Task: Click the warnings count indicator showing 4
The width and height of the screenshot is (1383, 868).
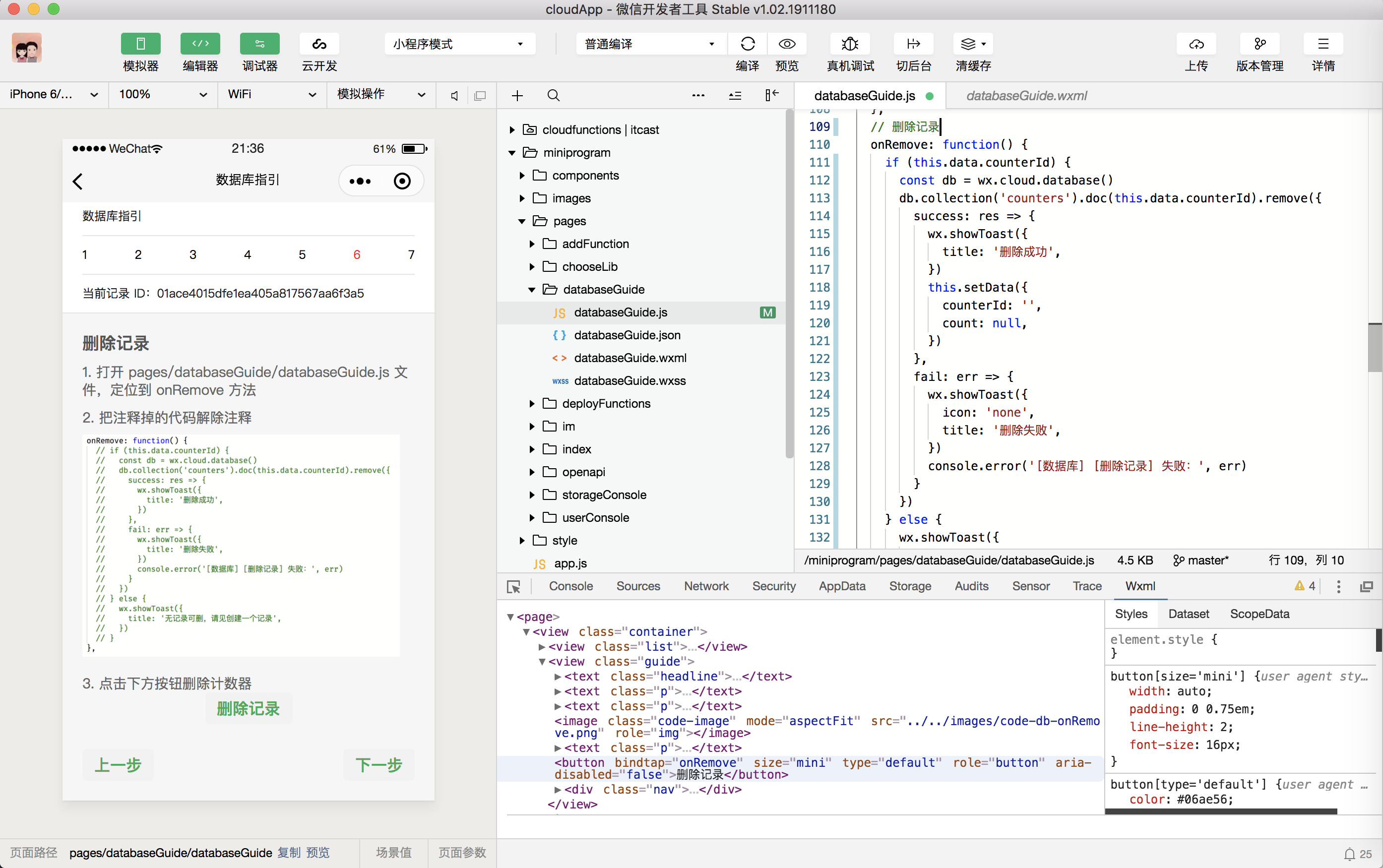Action: coord(1305,586)
